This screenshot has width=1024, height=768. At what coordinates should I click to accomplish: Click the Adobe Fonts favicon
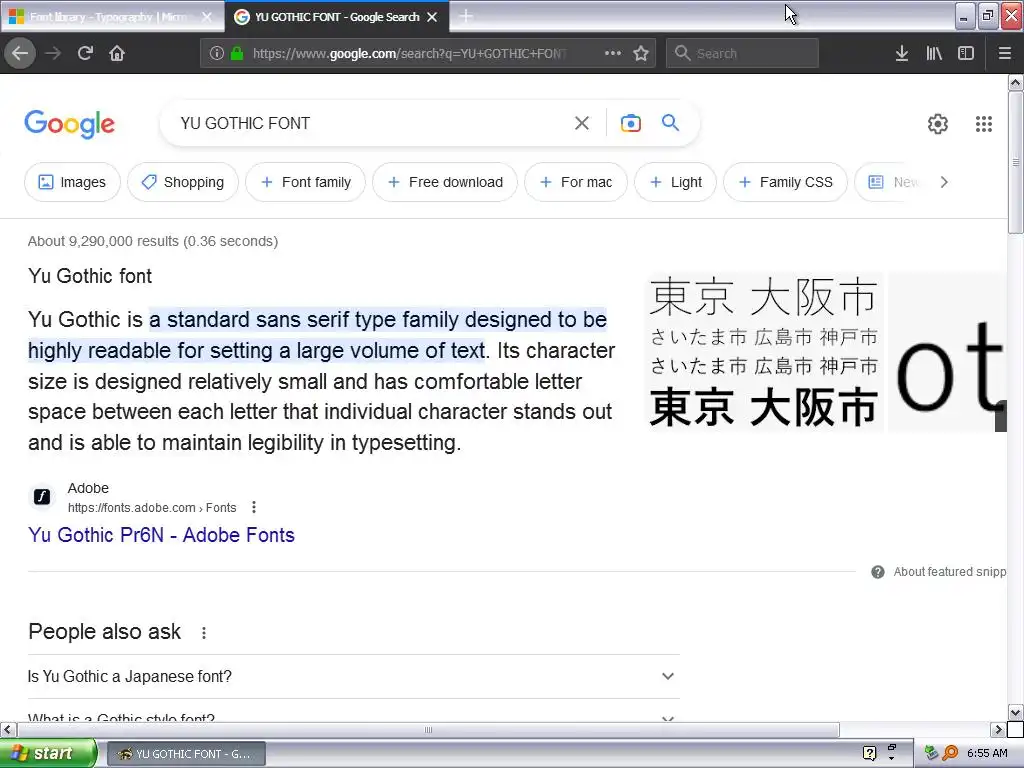click(42, 497)
